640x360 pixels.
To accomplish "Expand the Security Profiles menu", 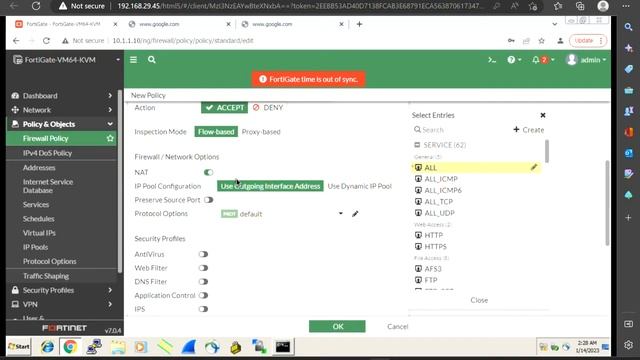I will (62, 290).
